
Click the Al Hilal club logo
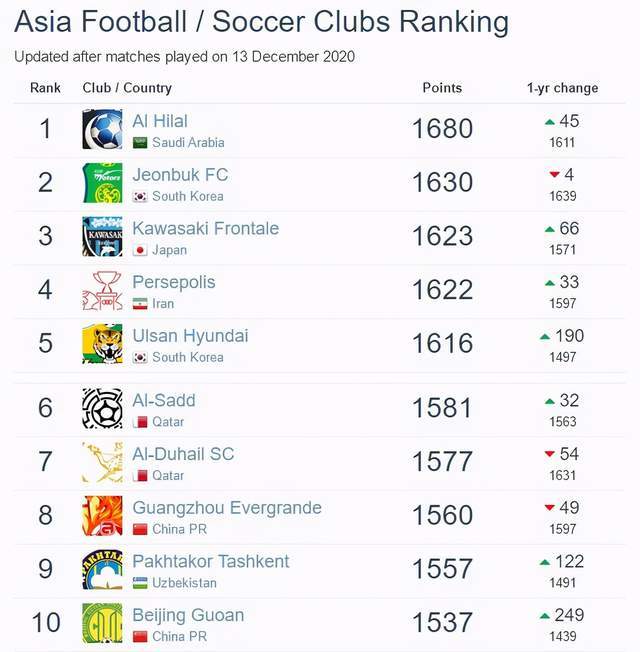[x=102, y=129]
